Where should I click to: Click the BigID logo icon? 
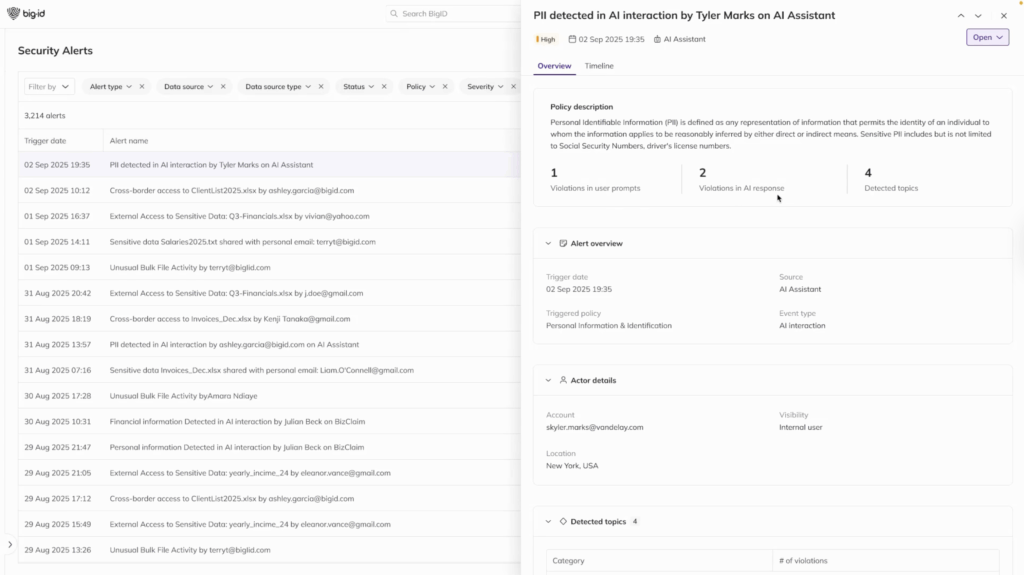point(13,14)
